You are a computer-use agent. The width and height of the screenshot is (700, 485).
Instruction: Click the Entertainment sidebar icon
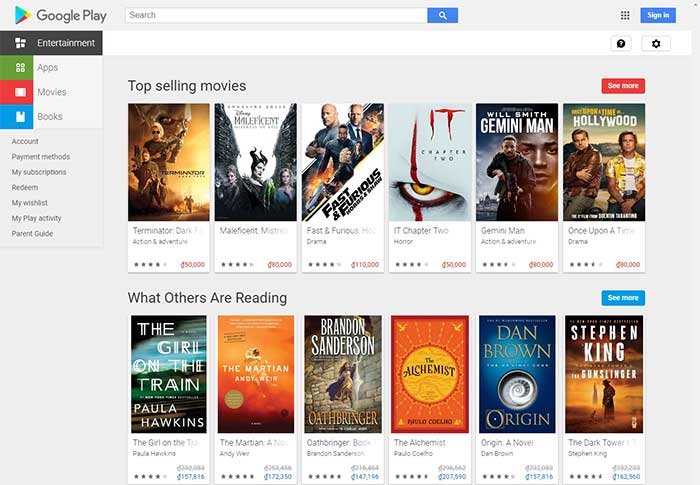click(x=20, y=43)
